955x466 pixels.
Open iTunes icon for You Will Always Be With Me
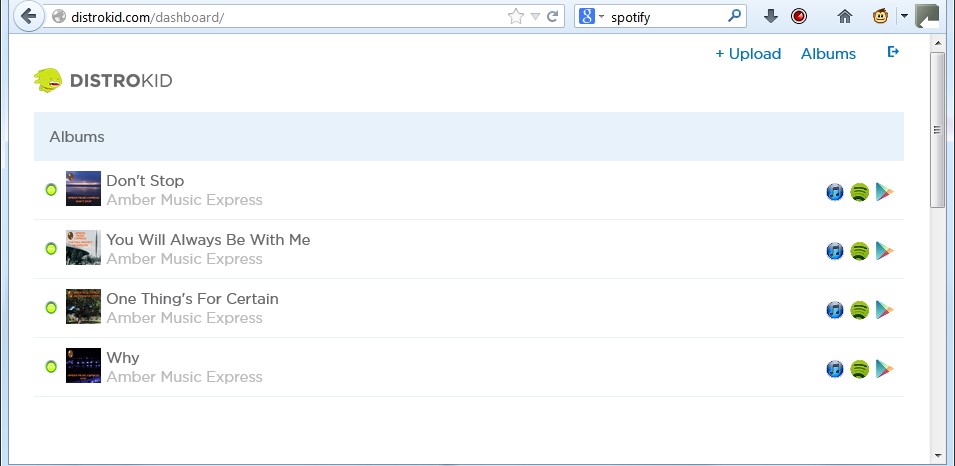(x=835, y=251)
